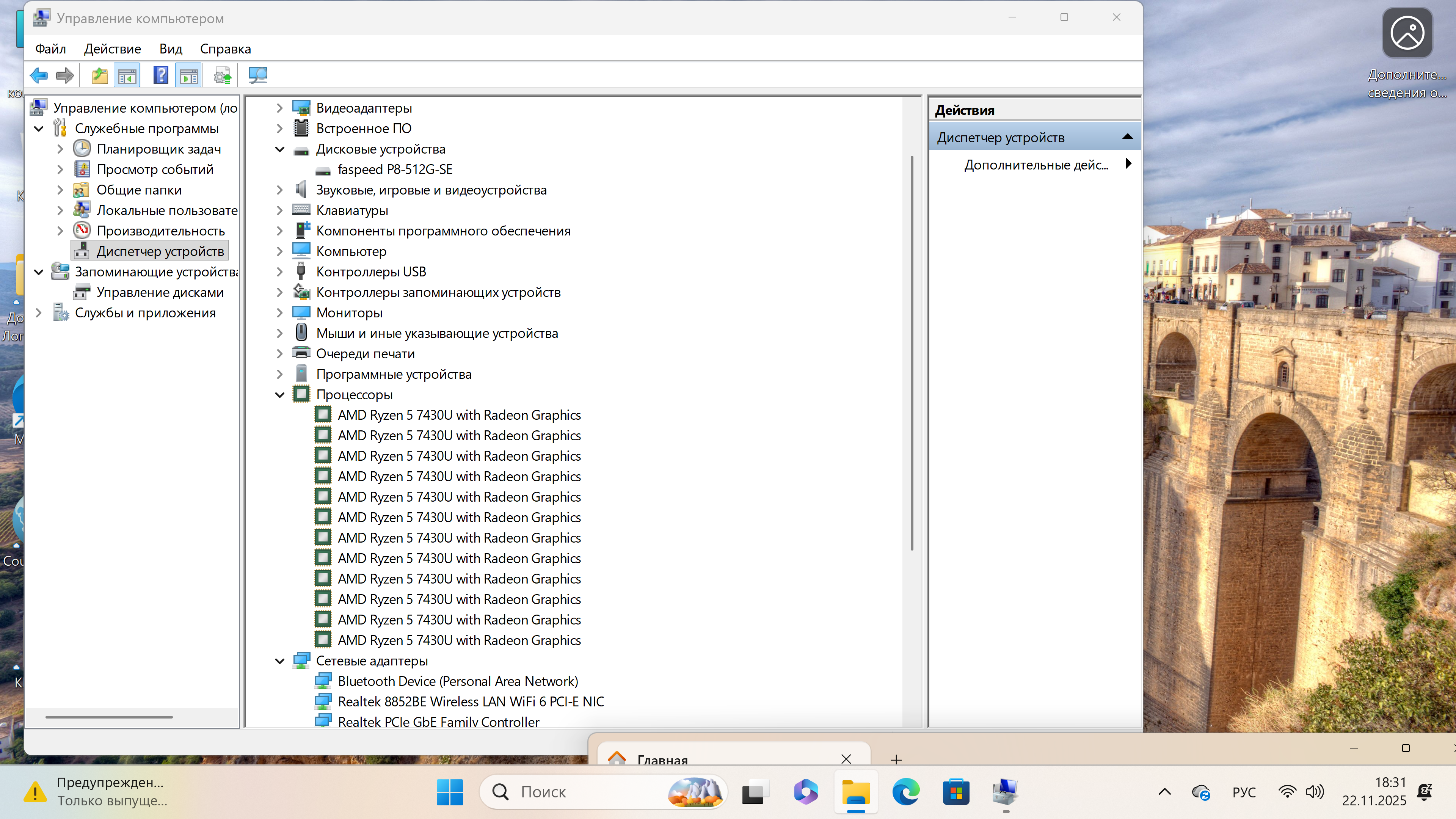Expand the Видеоадаптеры device category
The image size is (1456, 819).
point(280,108)
